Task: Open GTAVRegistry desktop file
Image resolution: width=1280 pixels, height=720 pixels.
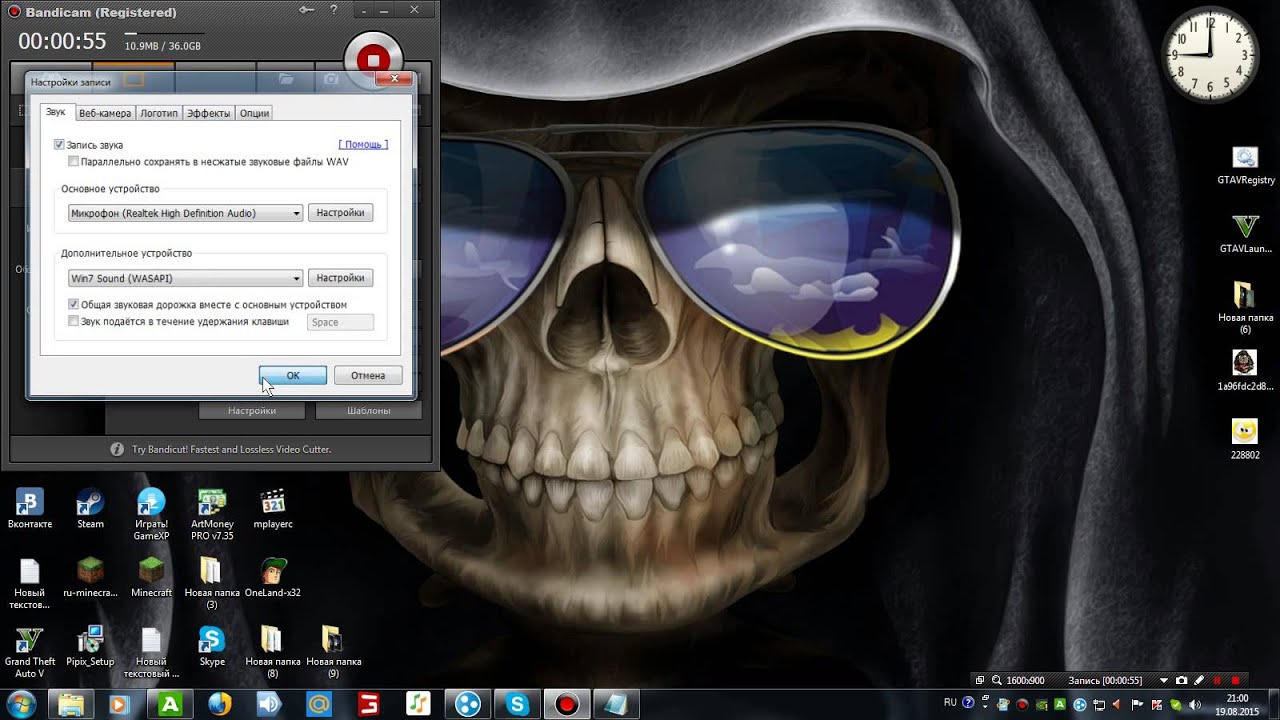Action: tap(1245, 166)
